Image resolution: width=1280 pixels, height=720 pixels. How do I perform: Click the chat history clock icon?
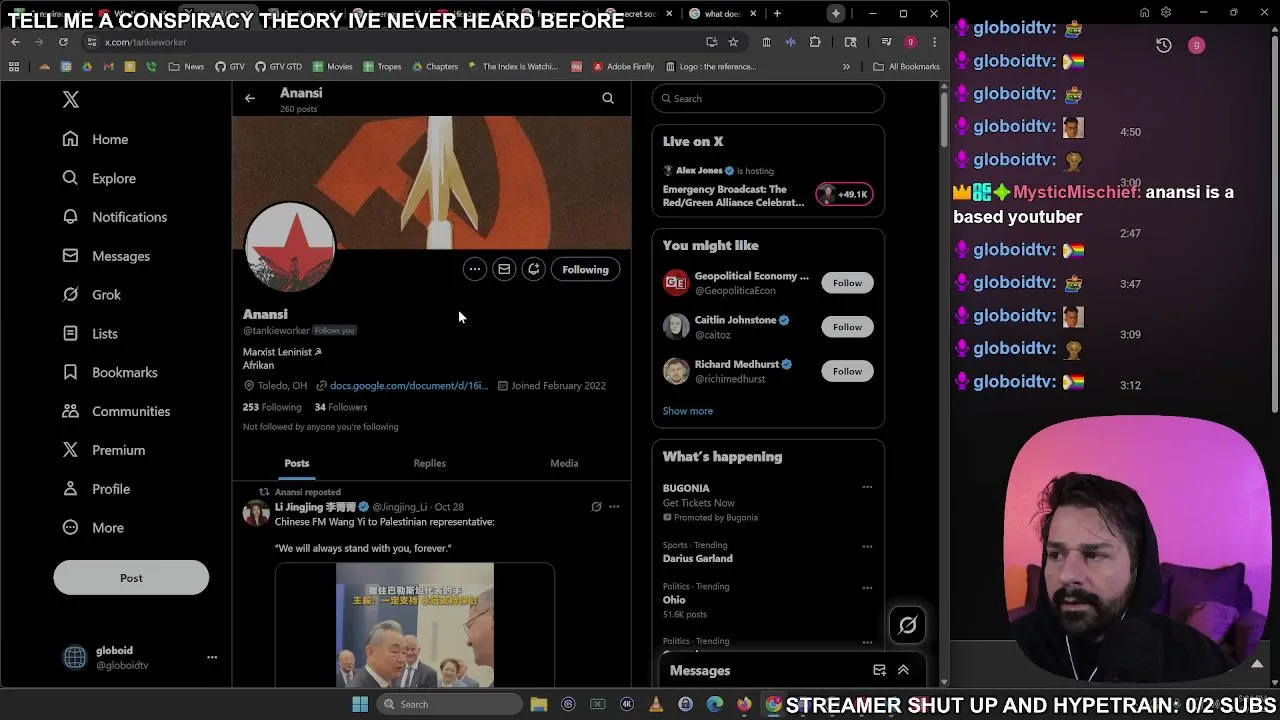pyautogui.click(x=1164, y=45)
